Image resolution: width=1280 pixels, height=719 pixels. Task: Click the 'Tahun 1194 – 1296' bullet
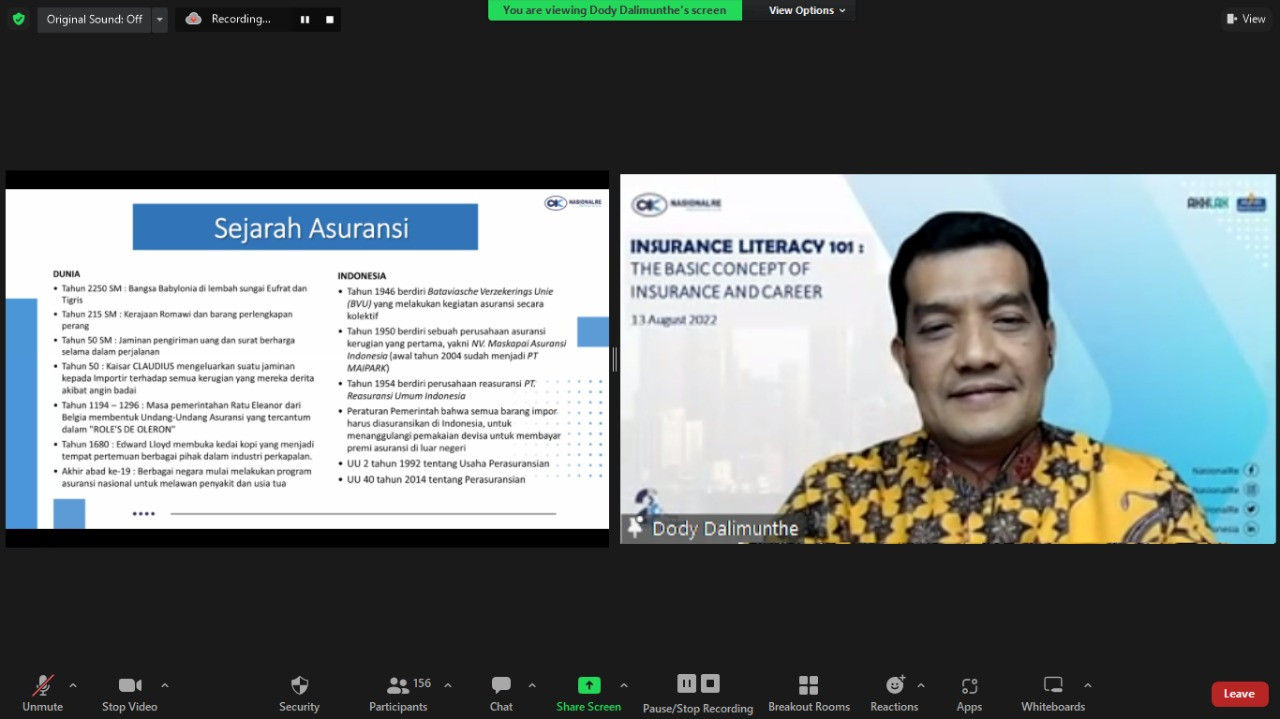tap(183, 417)
